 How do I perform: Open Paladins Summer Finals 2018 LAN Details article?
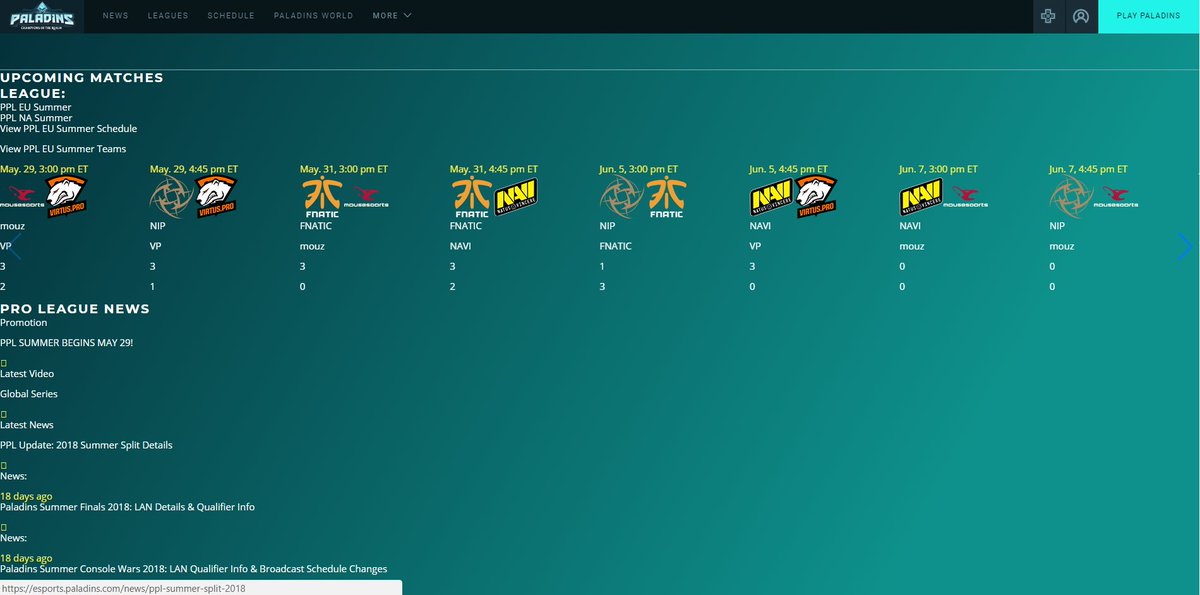[127, 507]
